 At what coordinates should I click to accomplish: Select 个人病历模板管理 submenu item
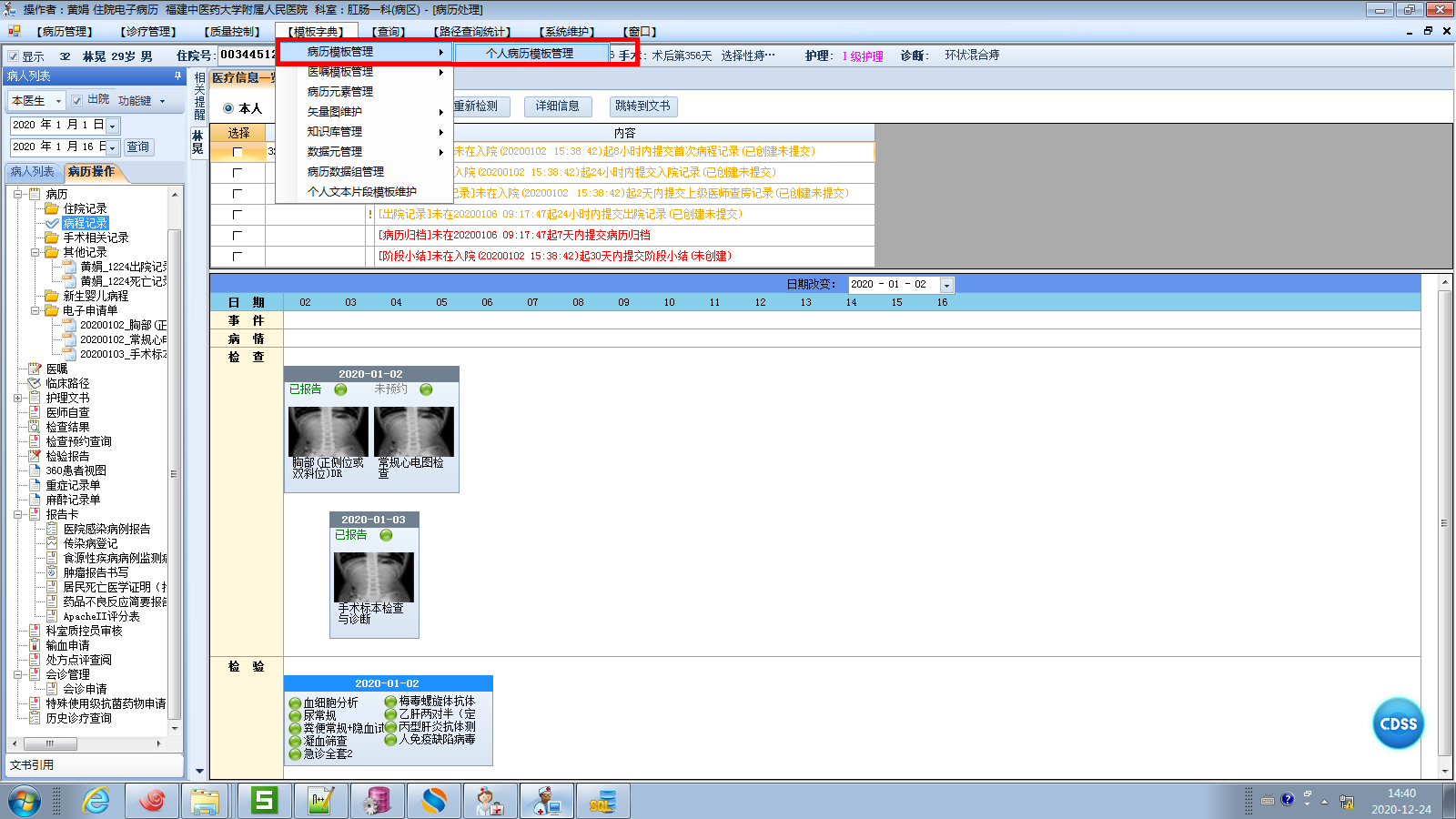(531, 54)
